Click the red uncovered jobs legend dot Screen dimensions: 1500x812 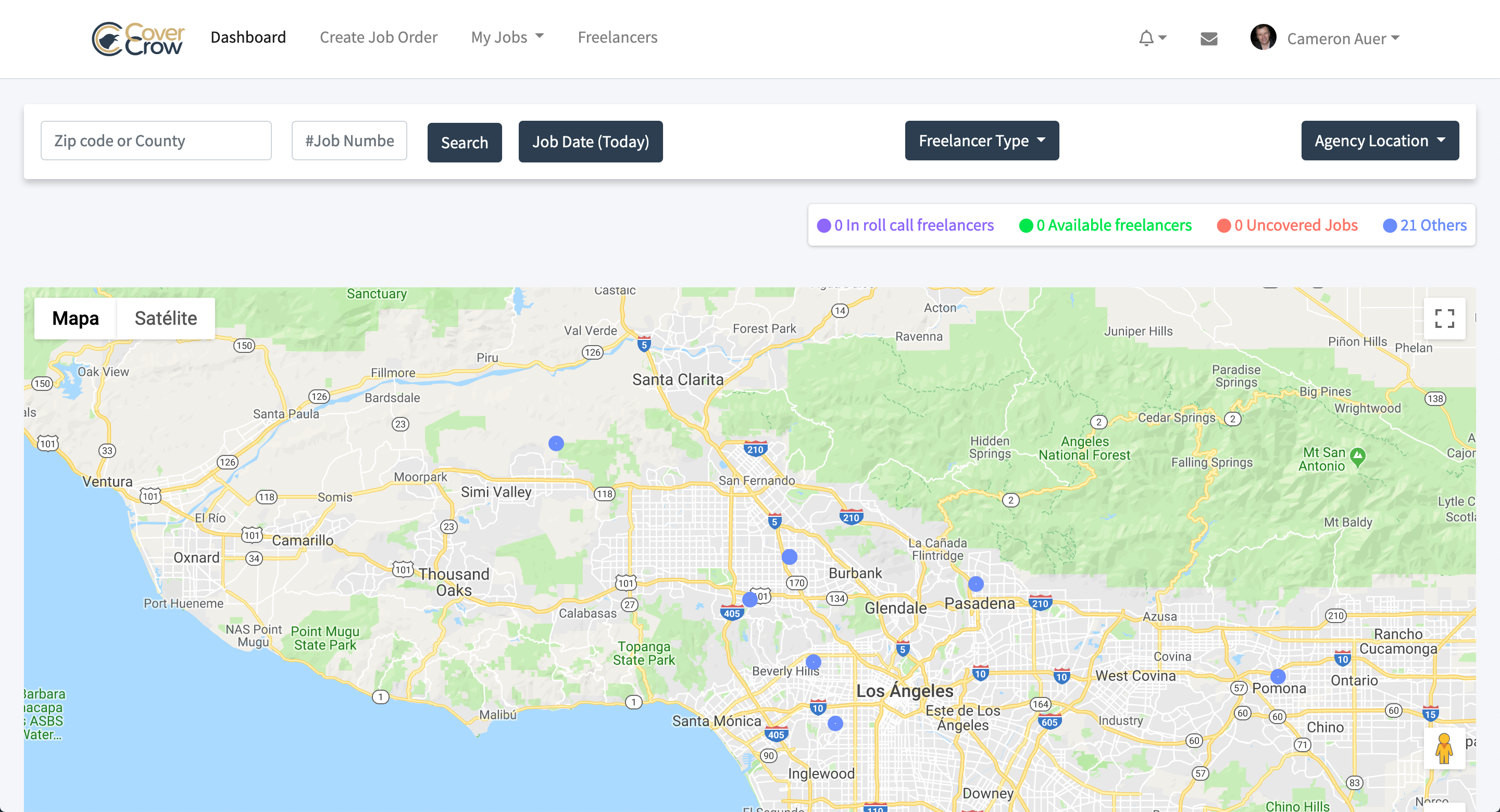click(x=1223, y=226)
